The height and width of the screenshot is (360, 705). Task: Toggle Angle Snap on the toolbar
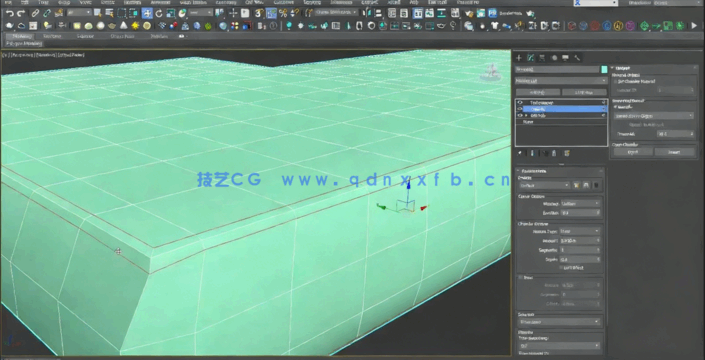pyautogui.click(x=271, y=13)
